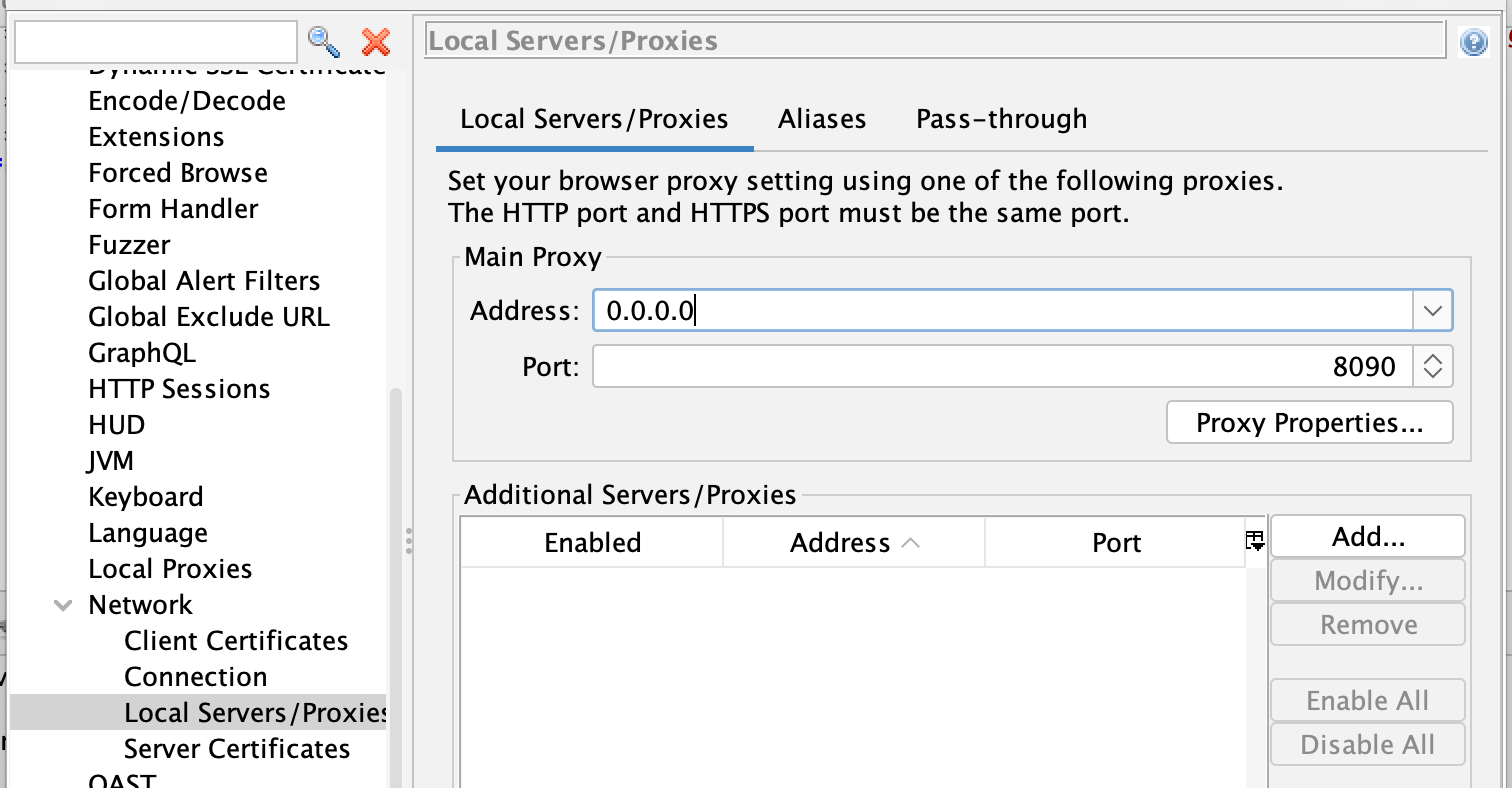Select Server Certificates in the tree

[x=237, y=749]
